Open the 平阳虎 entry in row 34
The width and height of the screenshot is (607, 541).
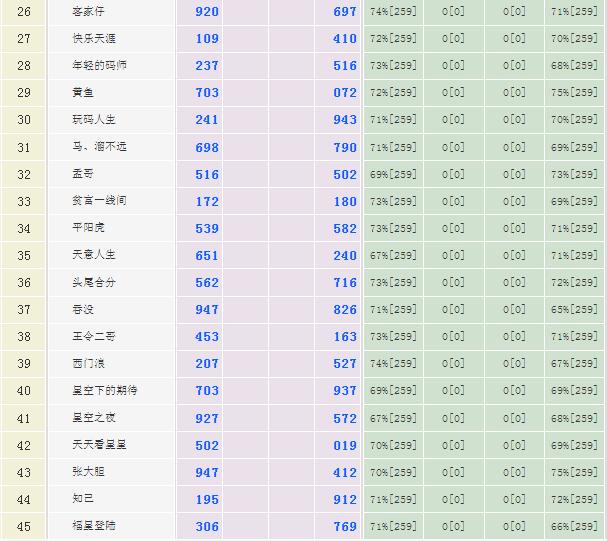point(88,228)
